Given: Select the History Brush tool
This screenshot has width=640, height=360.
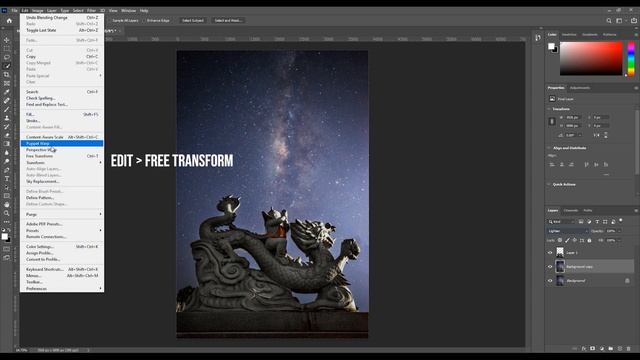Looking at the screenshot, I should [x=7, y=127].
